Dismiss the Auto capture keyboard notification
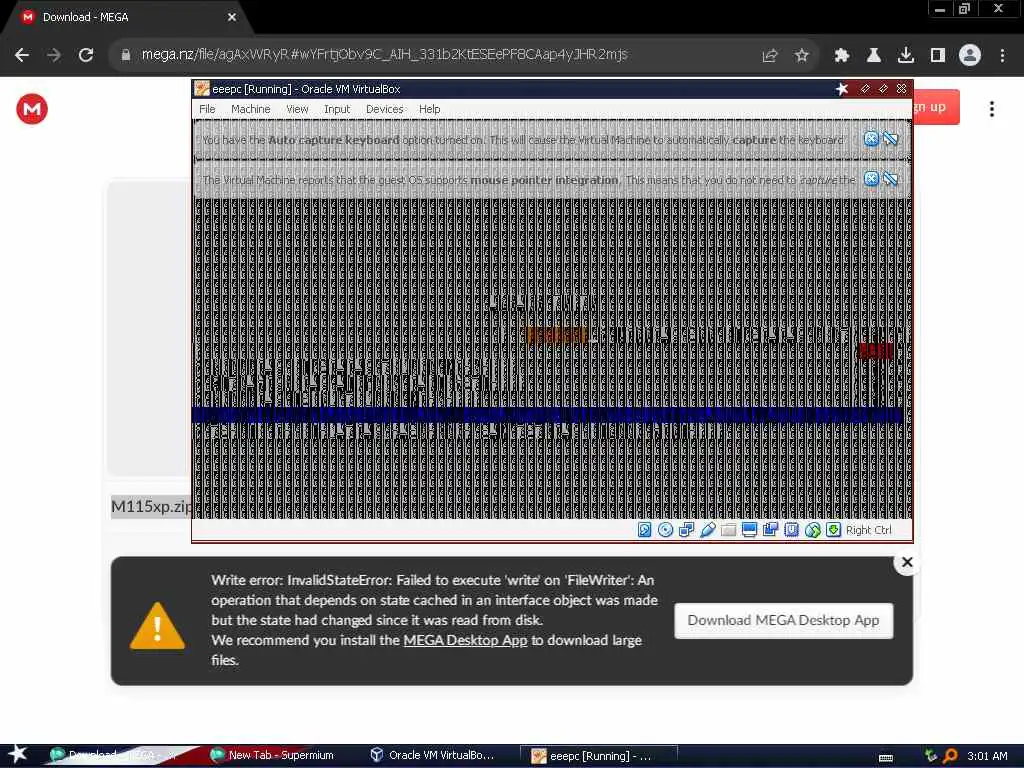Image resolution: width=1024 pixels, height=768 pixels. click(871, 138)
